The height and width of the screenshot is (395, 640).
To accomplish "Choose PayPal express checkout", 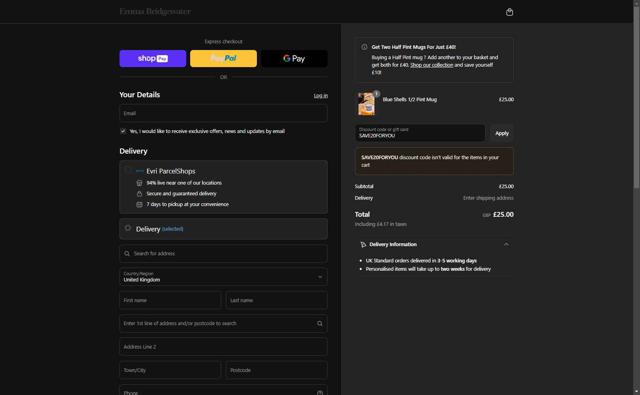I will (x=223, y=58).
